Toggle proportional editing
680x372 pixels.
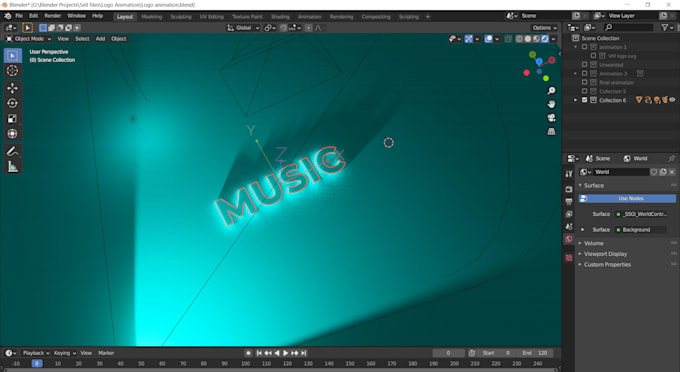coord(308,28)
